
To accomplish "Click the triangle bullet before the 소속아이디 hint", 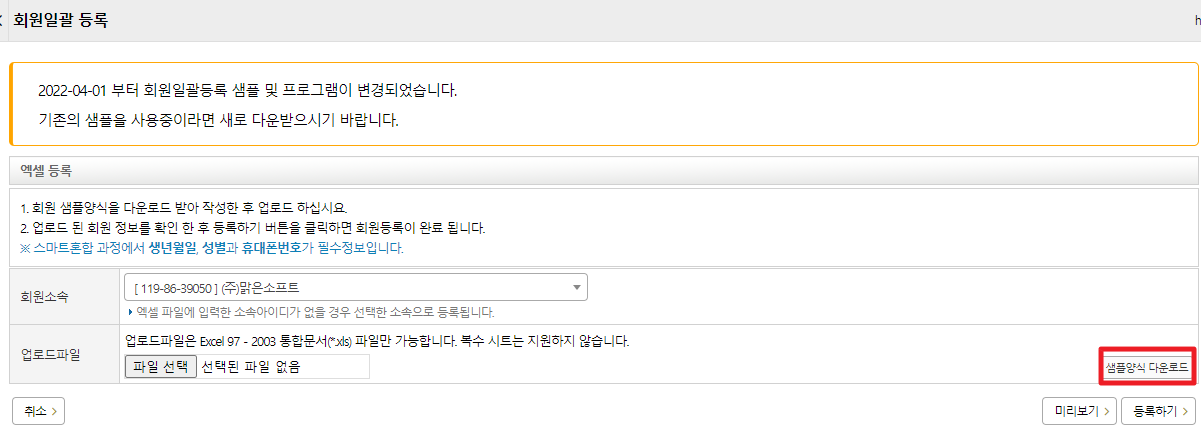I will click(131, 313).
